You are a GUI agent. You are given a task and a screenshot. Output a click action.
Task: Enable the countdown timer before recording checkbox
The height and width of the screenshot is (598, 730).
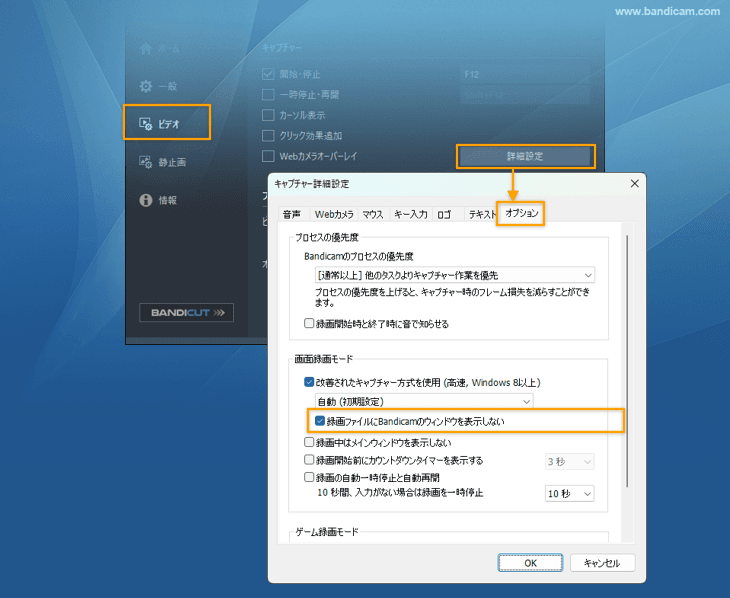point(309,460)
